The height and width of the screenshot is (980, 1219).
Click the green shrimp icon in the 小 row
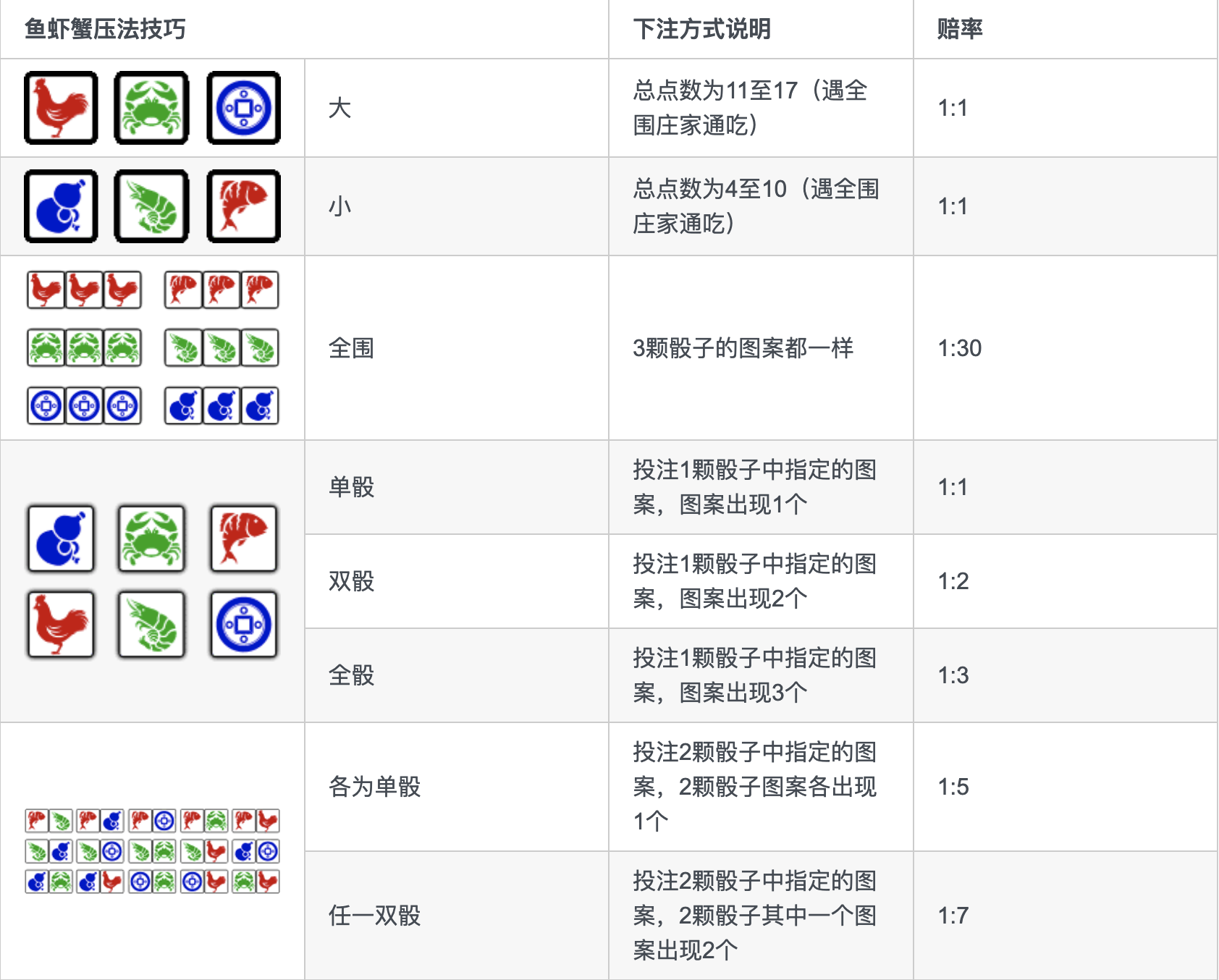pyautogui.click(x=151, y=206)
